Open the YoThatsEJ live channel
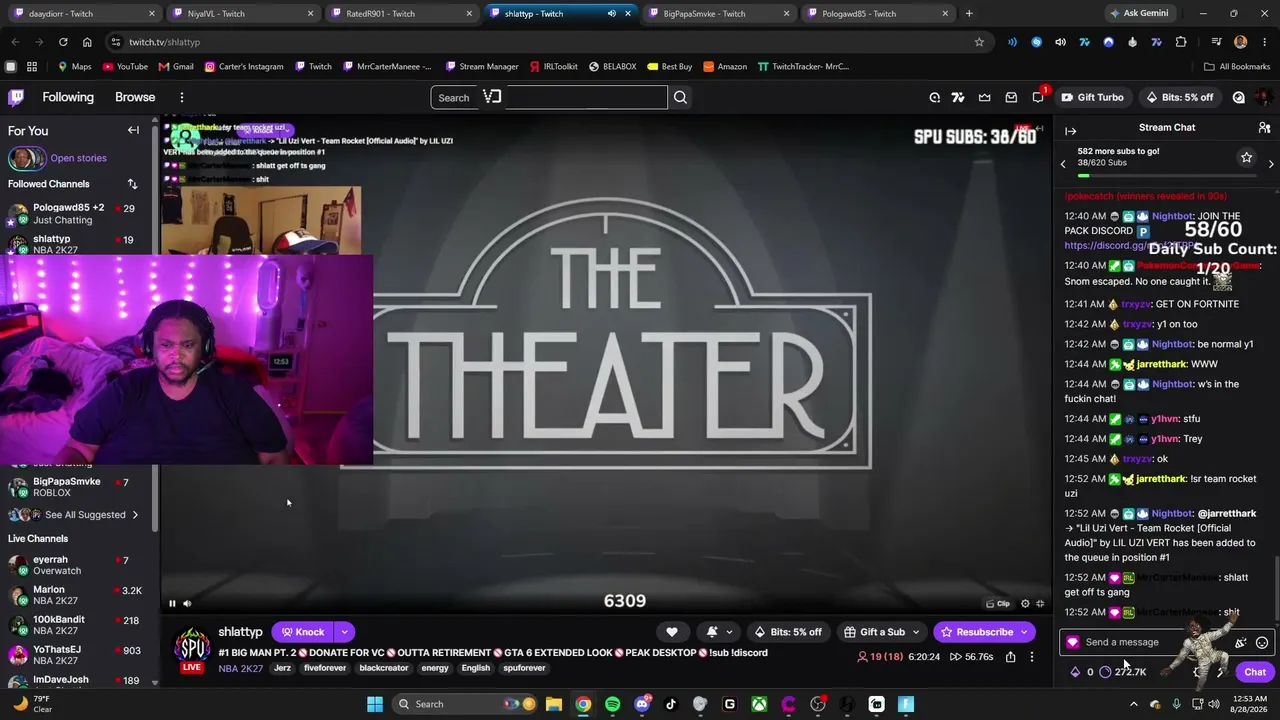 click(78, 656)
